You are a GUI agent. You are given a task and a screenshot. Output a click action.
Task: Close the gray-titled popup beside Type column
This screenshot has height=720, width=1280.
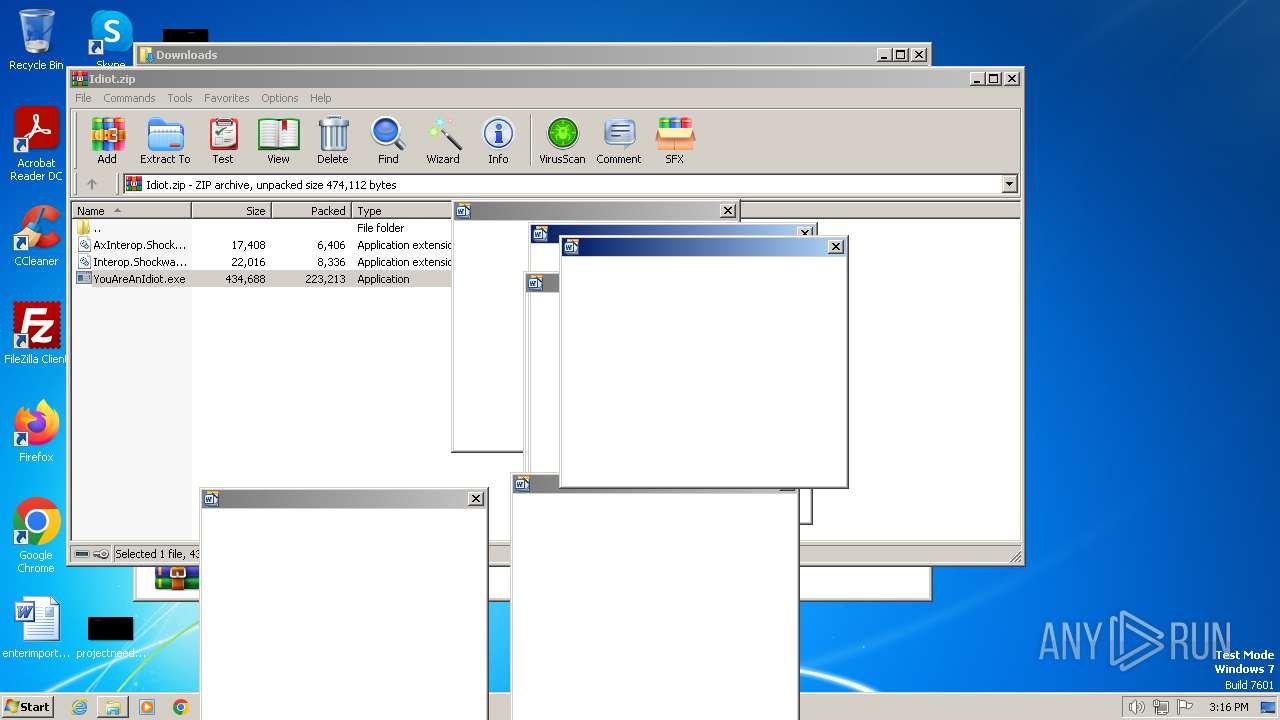(728, 211)
